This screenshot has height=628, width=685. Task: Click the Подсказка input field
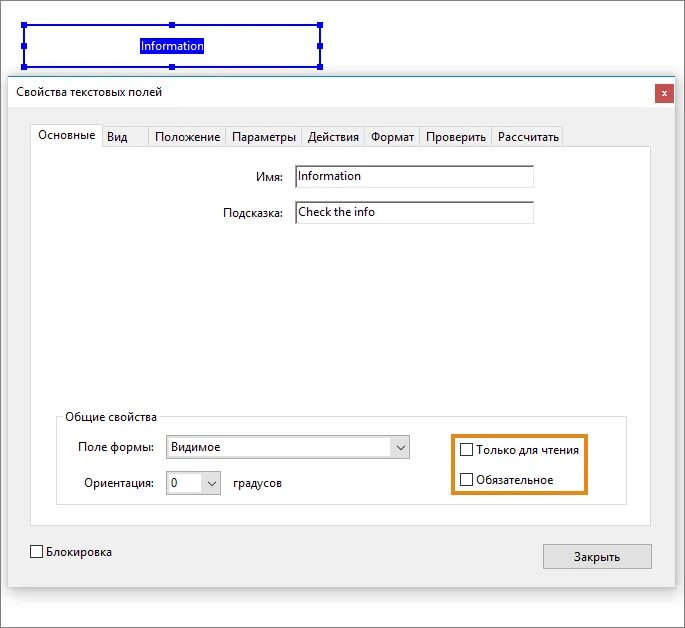tap(414, 212)
